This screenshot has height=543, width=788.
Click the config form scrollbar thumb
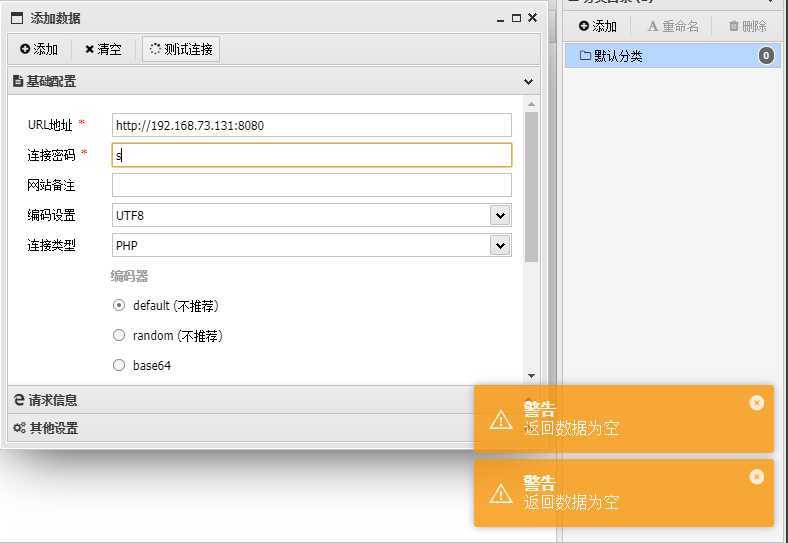point(531,187)
